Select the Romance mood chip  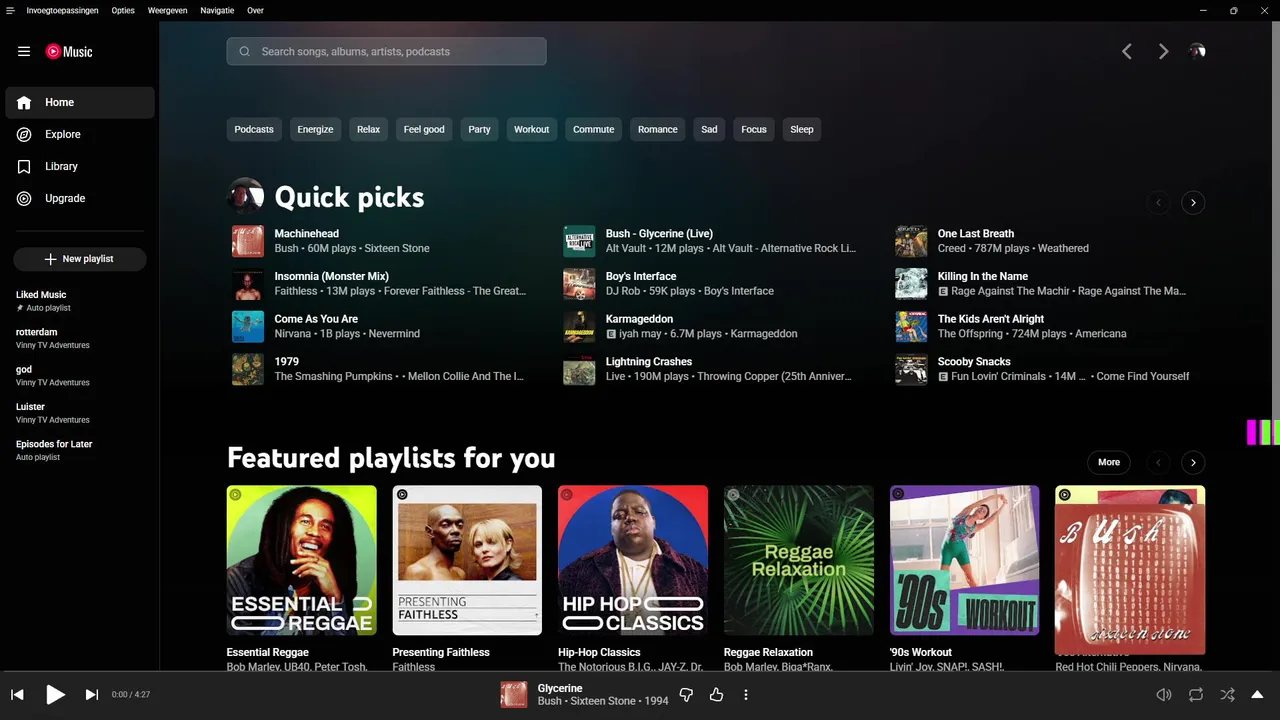[x=658, y=129]
